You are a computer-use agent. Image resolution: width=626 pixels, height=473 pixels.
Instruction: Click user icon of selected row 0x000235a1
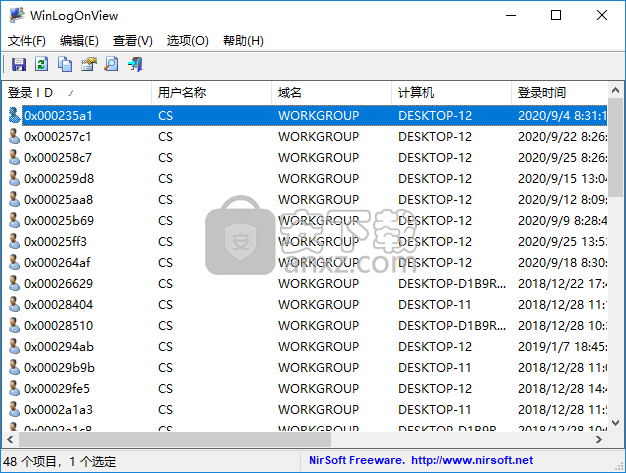coord(14,115)
